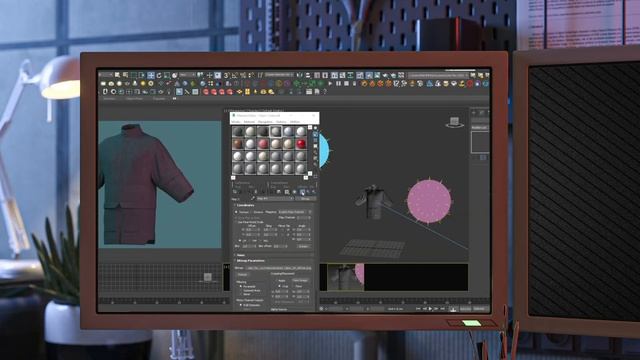Click the ViewCube in the perspective viewport
Viewport: 640px width, 360px height.
pyautogui.click(x=454, y=122)
